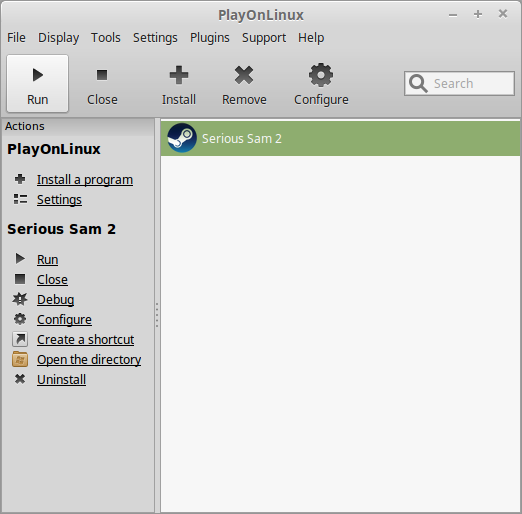Click the Run link under Serious Sam 2

point(48,259)
